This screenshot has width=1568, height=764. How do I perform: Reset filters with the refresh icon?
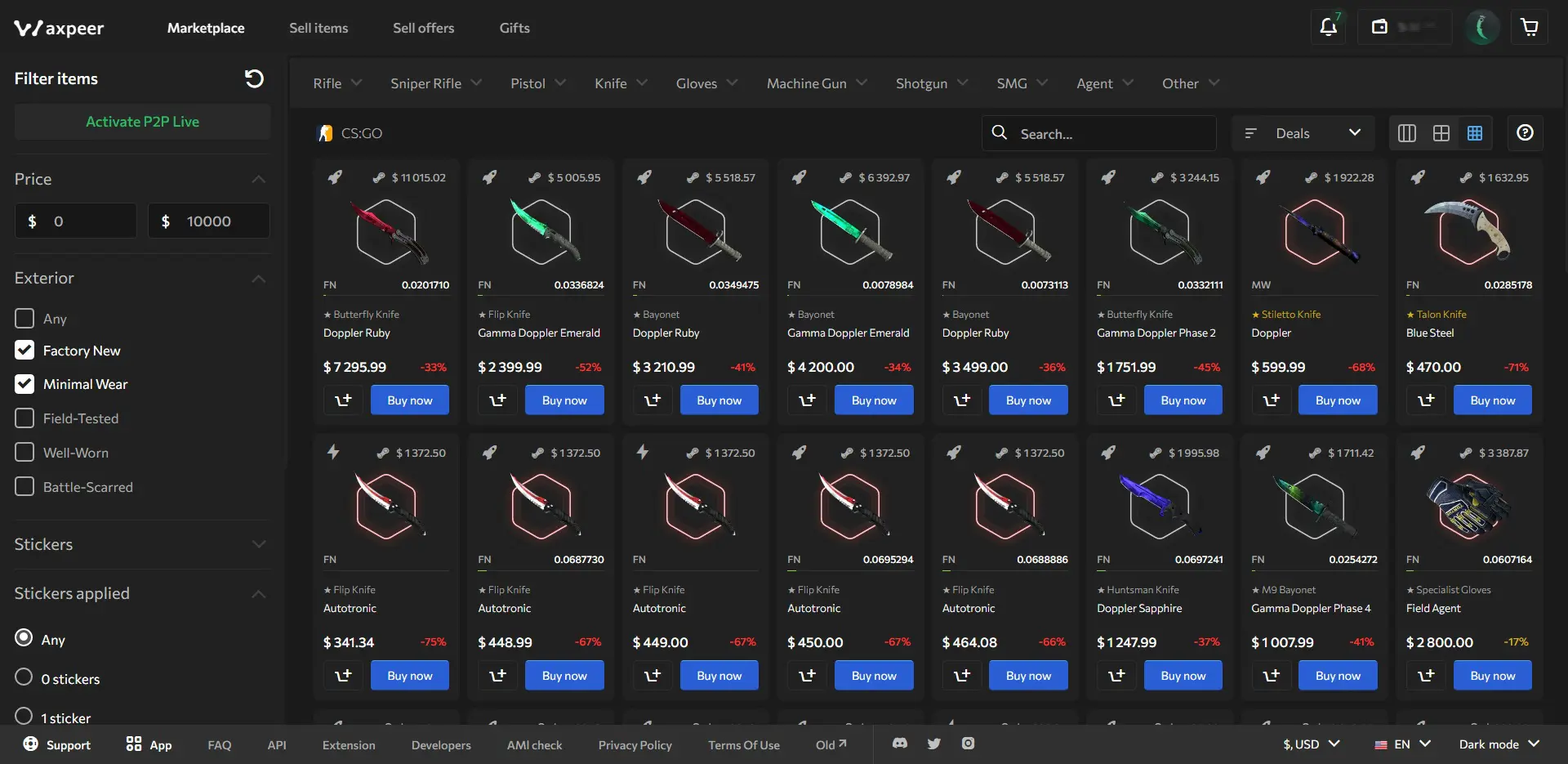(254, 78)
